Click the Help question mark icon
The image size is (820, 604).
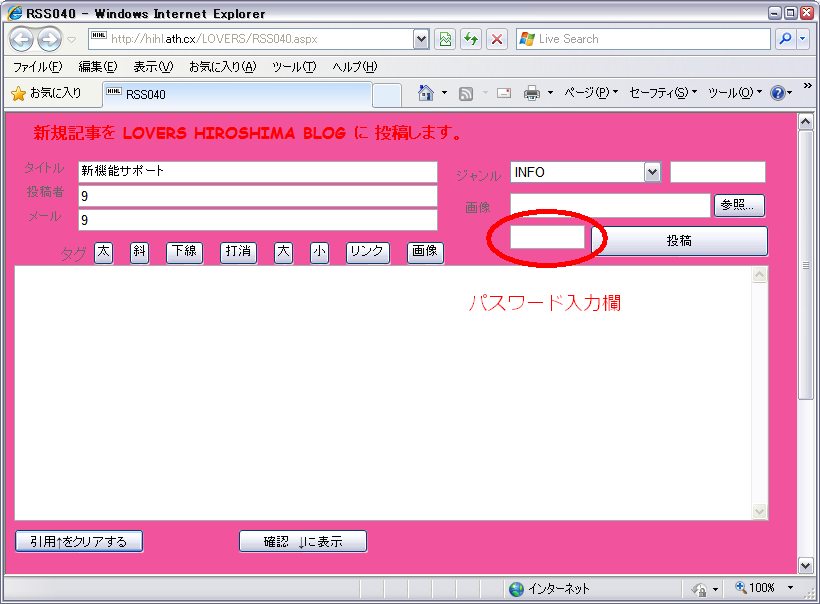777,93
